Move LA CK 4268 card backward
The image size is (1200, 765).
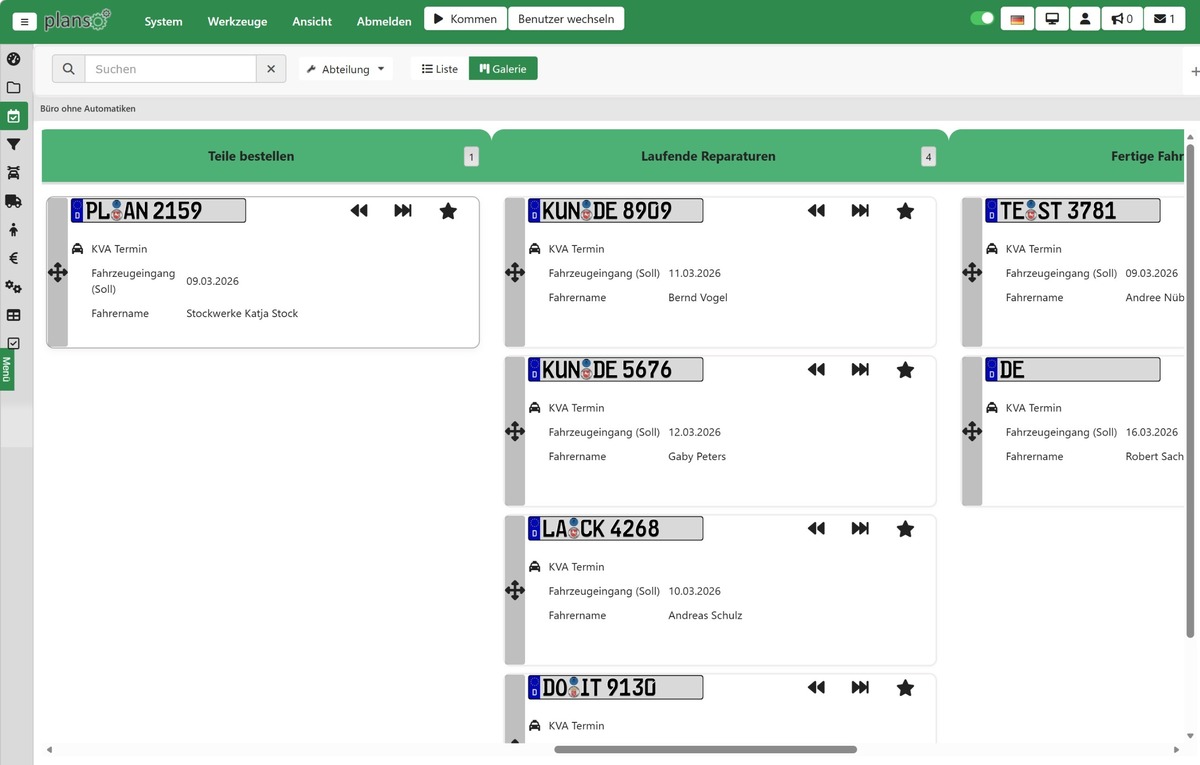(x=816, y=529)
